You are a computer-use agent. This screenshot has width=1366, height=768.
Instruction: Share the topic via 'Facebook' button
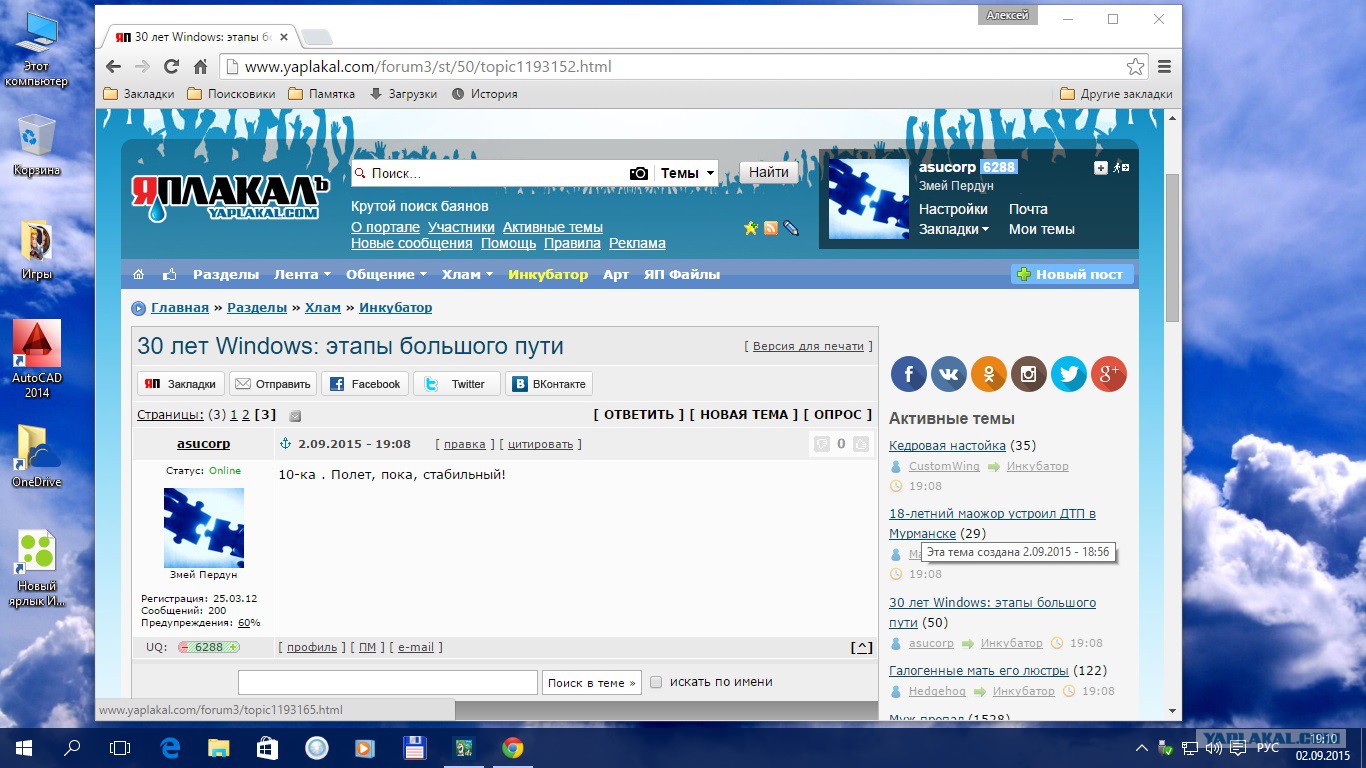364,384
